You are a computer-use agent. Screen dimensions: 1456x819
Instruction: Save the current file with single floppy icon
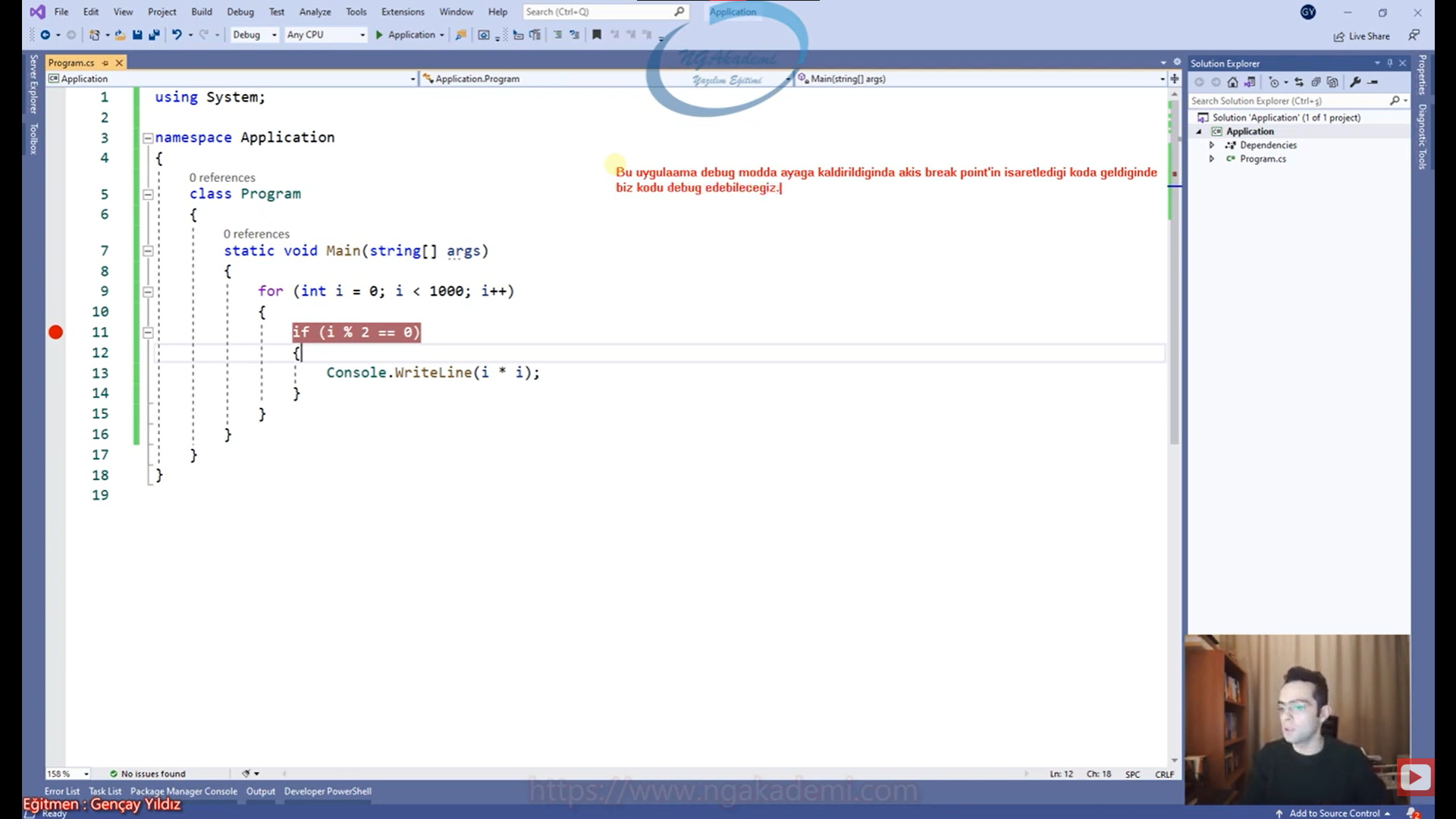click(137, 35)
